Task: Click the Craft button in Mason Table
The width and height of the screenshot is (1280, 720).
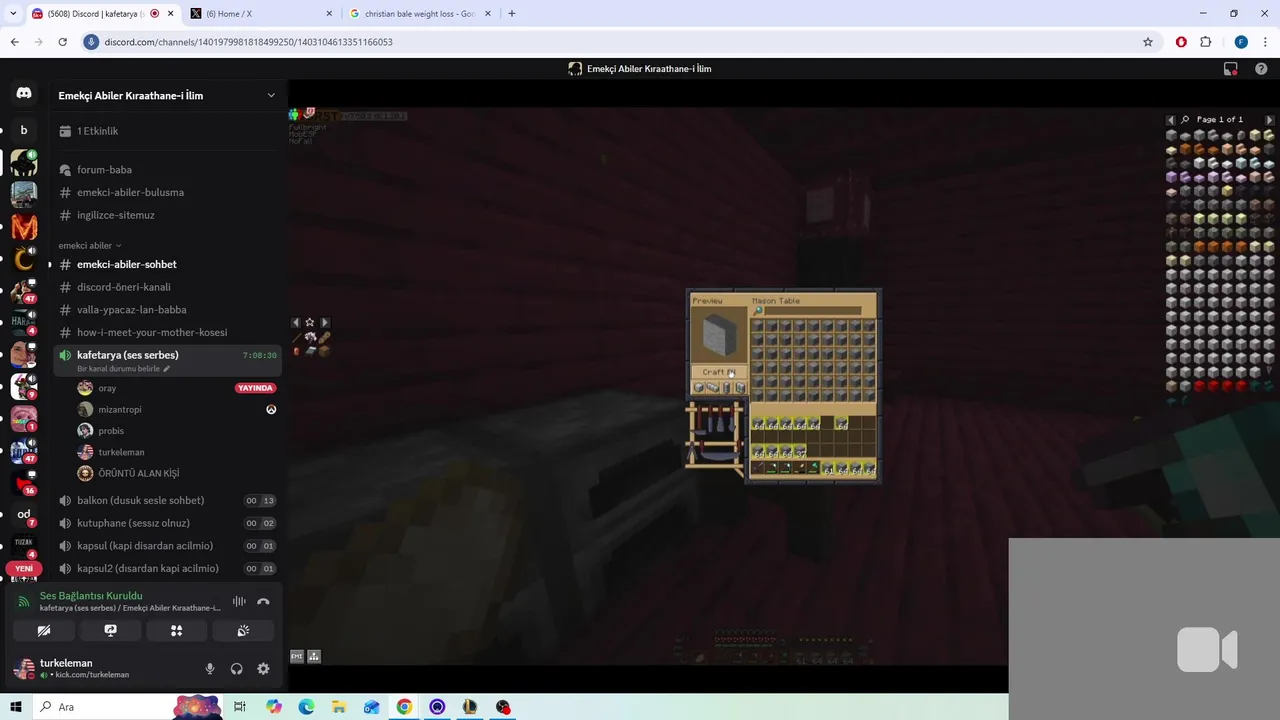Action: (719, 372)
